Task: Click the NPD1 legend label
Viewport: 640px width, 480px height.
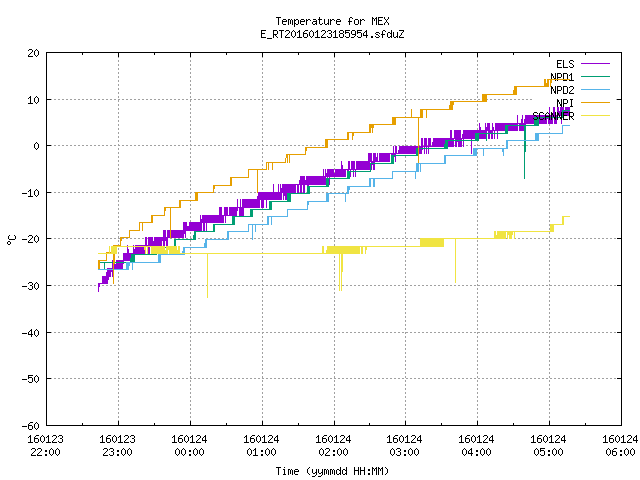Action: click(x=562, y=77)
